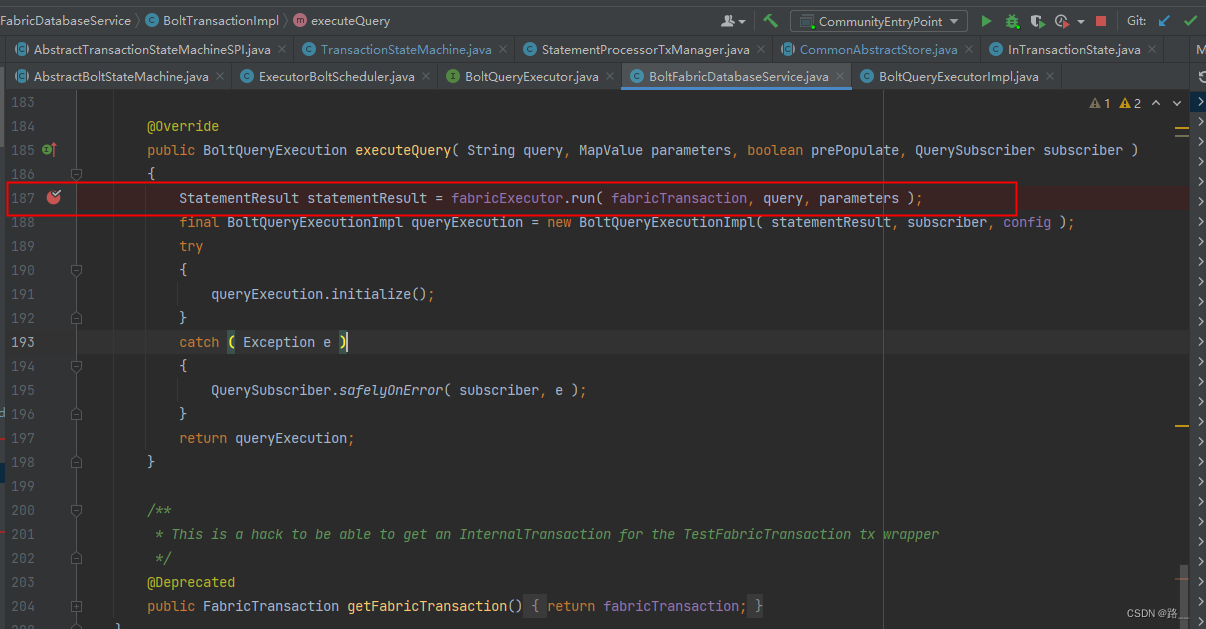
Task: Close the BoltQueryExecutor.java tab
Action: [608, 77]
